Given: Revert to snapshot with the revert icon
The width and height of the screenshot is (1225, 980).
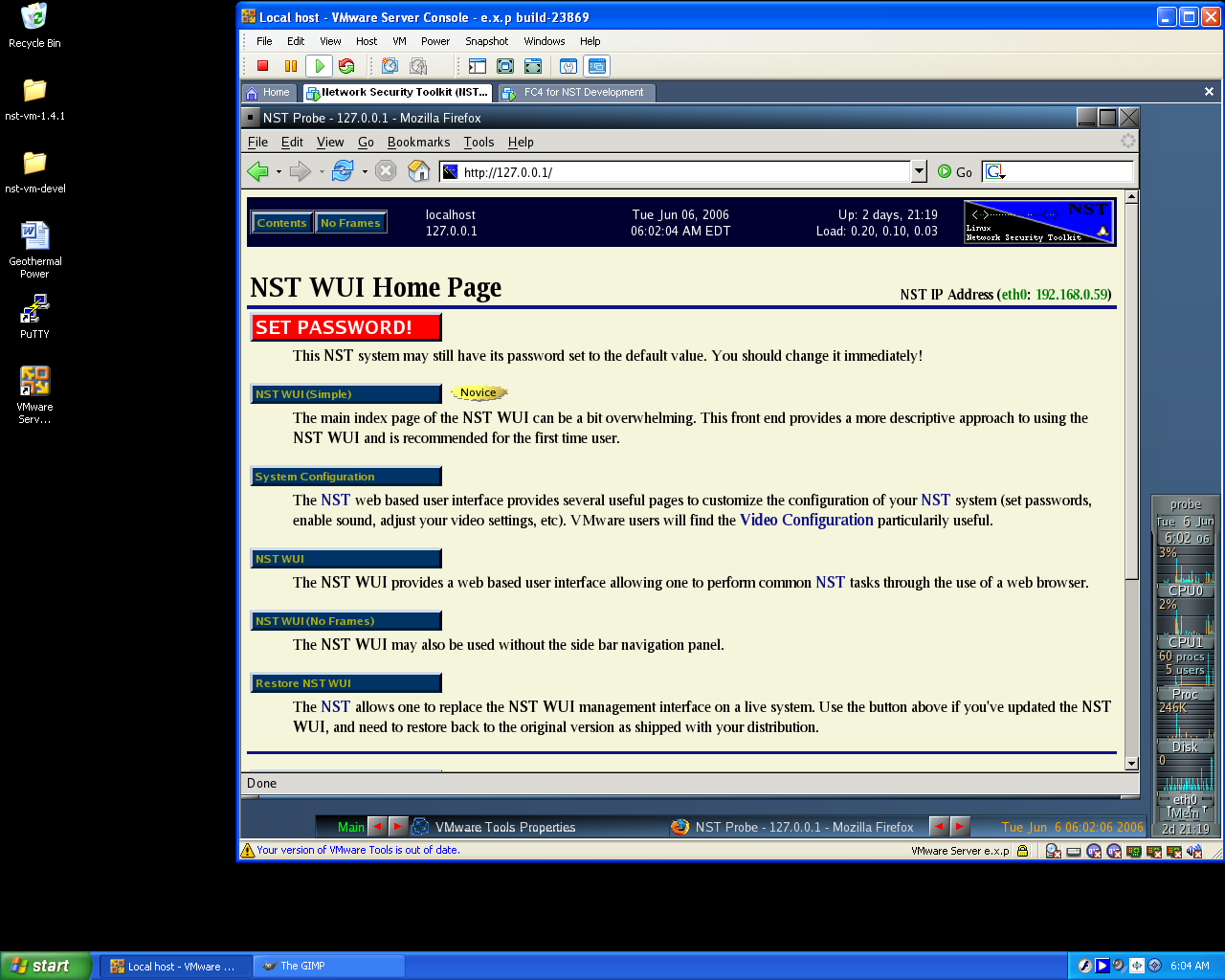Looking at the screenshot, I should (417, 65).
